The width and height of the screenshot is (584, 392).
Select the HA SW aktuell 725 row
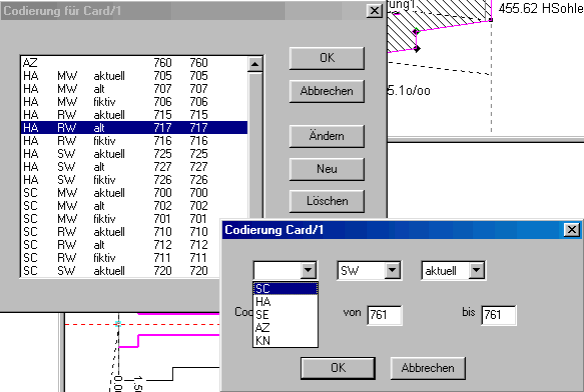pyautogui.click(x=134, y=154)
